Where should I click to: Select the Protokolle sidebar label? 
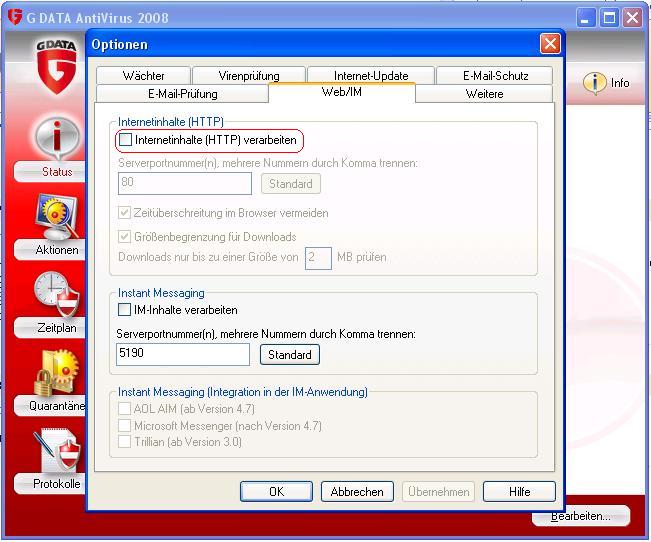(57, 484)
